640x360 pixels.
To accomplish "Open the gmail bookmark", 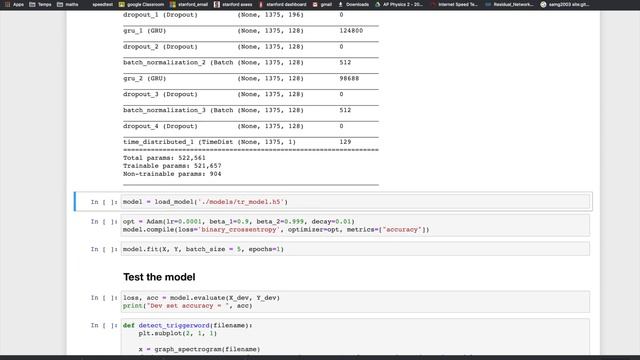I will point(322,4).
